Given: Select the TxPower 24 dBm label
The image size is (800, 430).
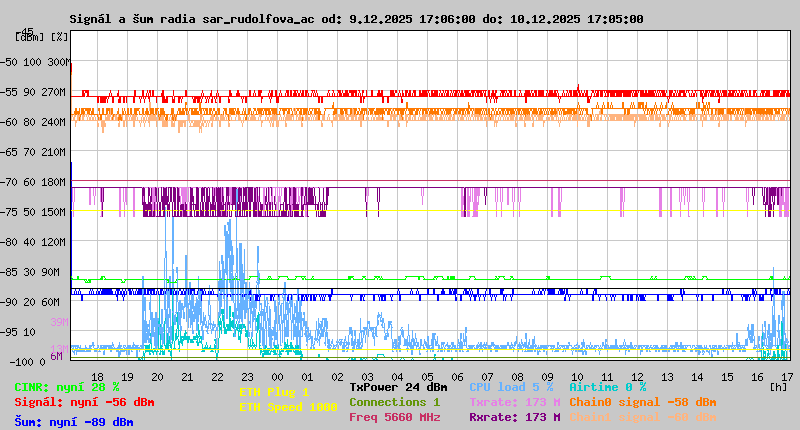Looking at the screenshot, I should click(398, 387).
